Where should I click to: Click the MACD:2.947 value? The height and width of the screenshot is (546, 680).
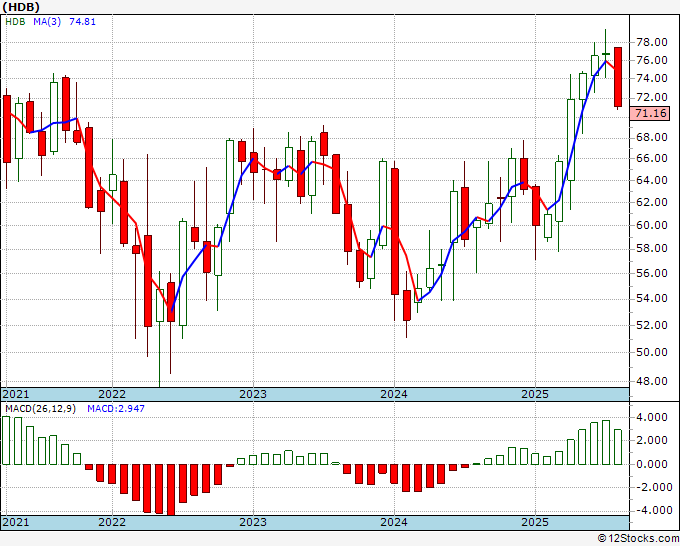116,409
